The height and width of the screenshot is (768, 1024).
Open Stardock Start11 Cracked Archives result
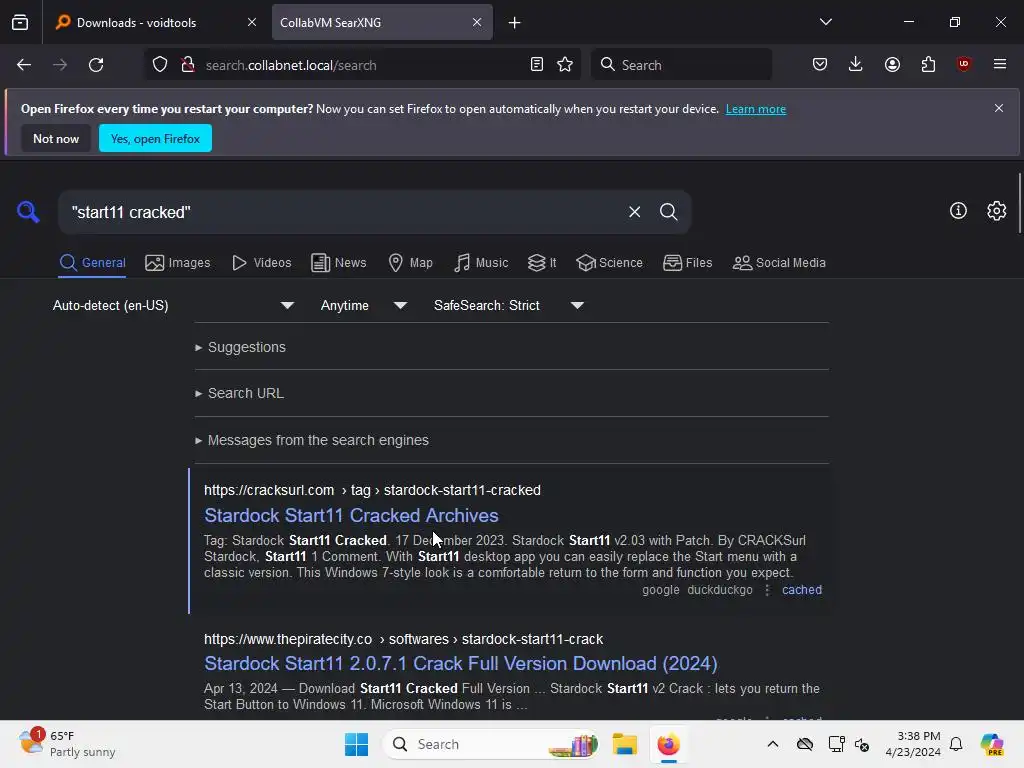[351, 515]
